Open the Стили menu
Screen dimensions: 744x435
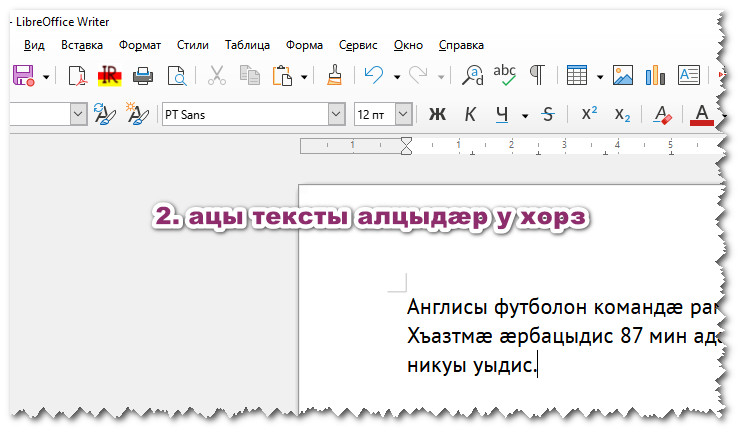193,45
